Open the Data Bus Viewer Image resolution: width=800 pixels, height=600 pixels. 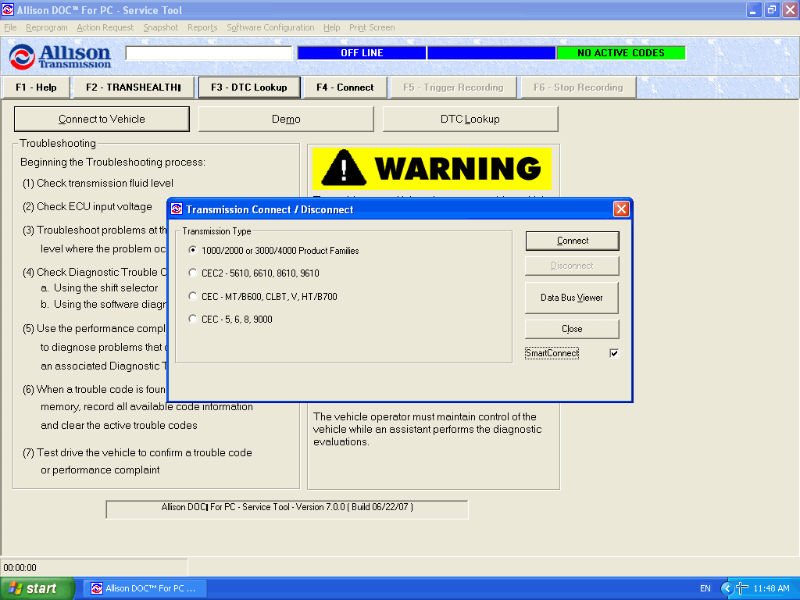tap(572, 297)
